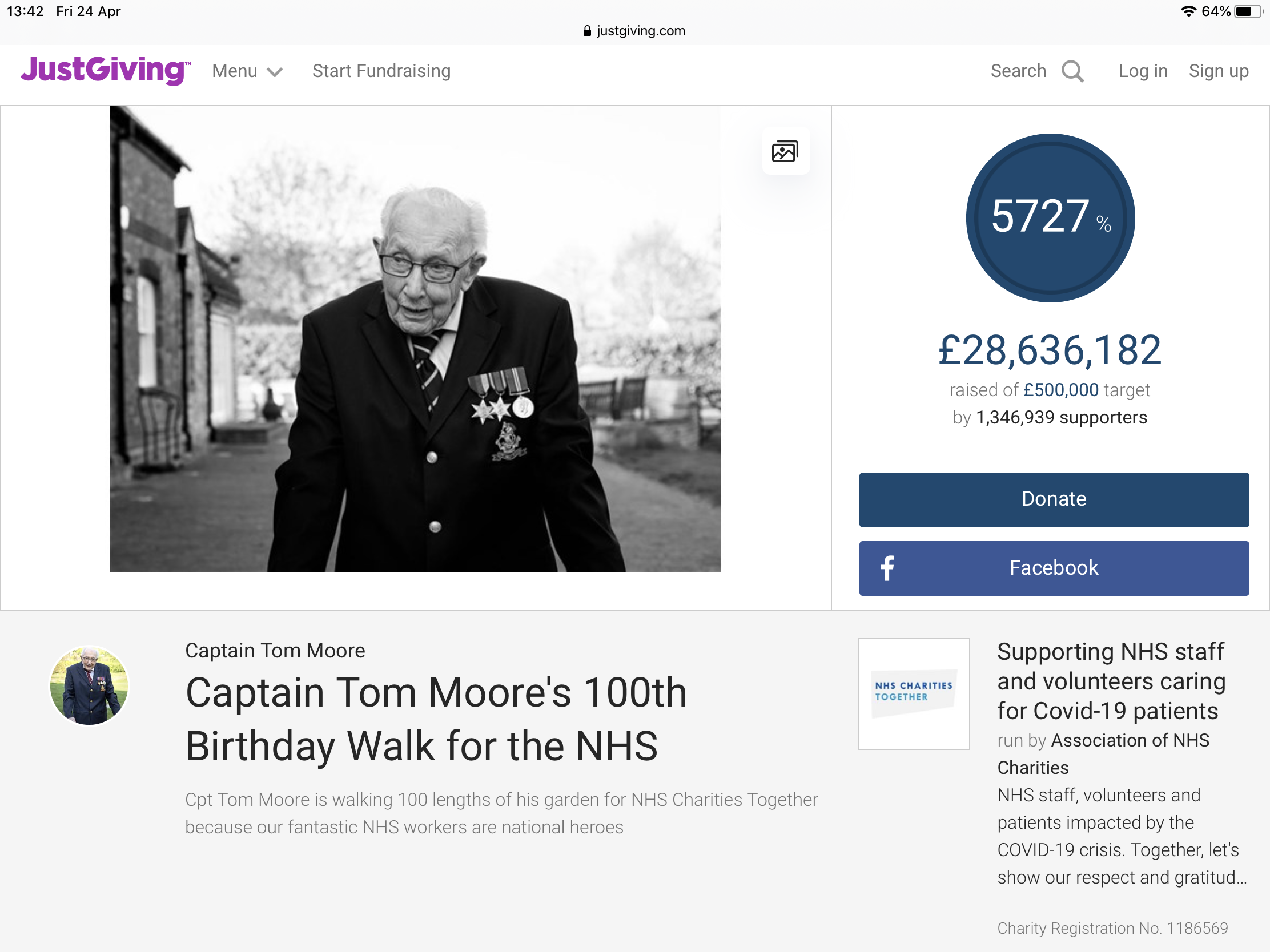Open Association of NHS Charities link
The image size is (1270, 952).
[x=1102, y=753]
